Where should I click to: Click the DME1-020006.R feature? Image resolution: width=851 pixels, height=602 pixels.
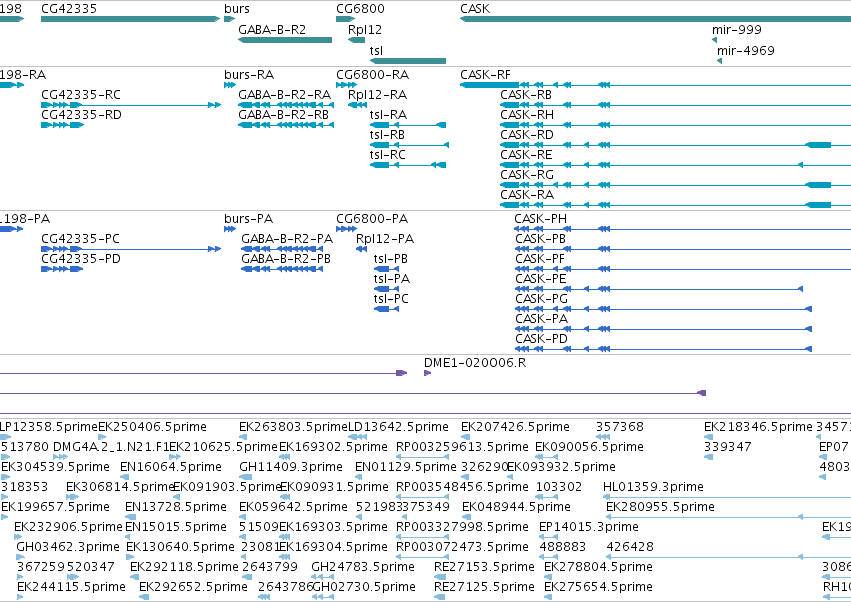point(427,373)
